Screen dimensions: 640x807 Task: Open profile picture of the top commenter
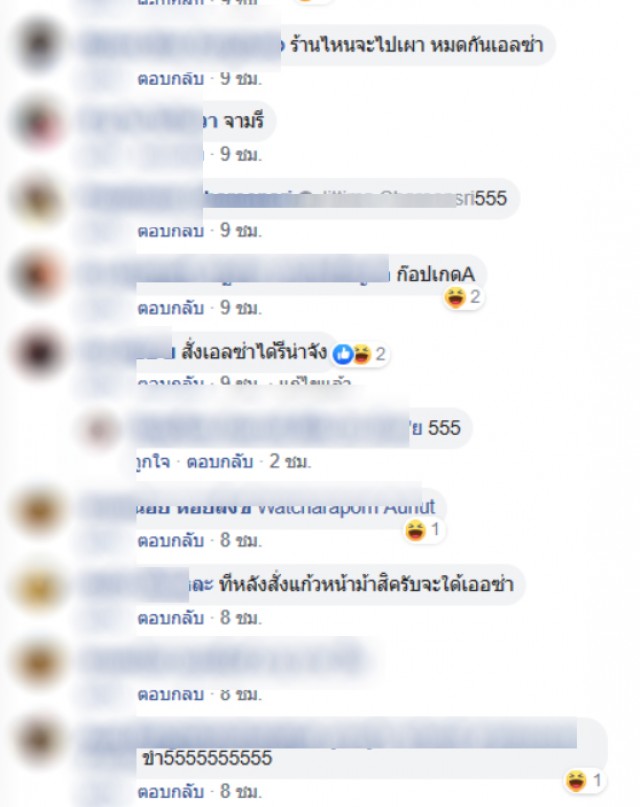click(38, 45)
